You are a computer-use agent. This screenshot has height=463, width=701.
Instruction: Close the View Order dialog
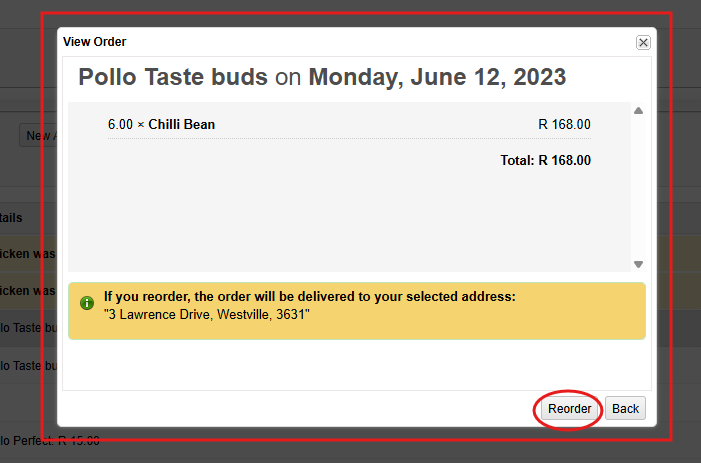tap(643, 42)
